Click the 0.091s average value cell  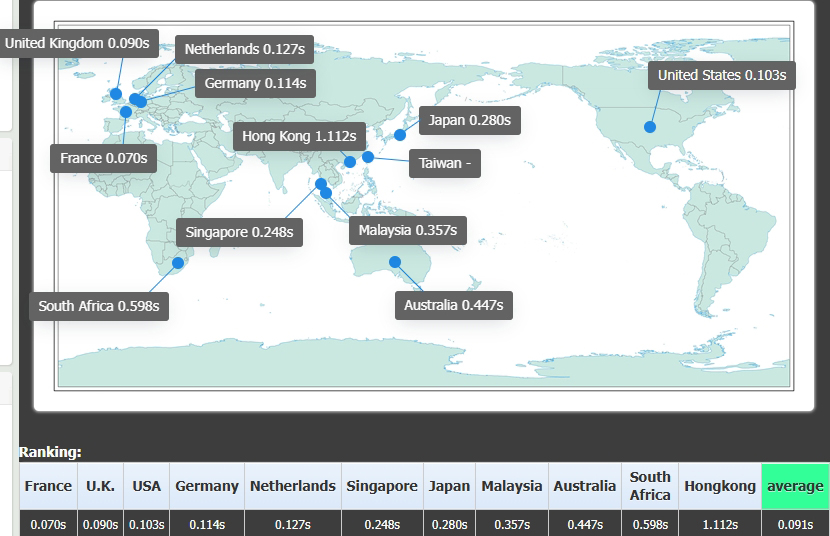795,524
